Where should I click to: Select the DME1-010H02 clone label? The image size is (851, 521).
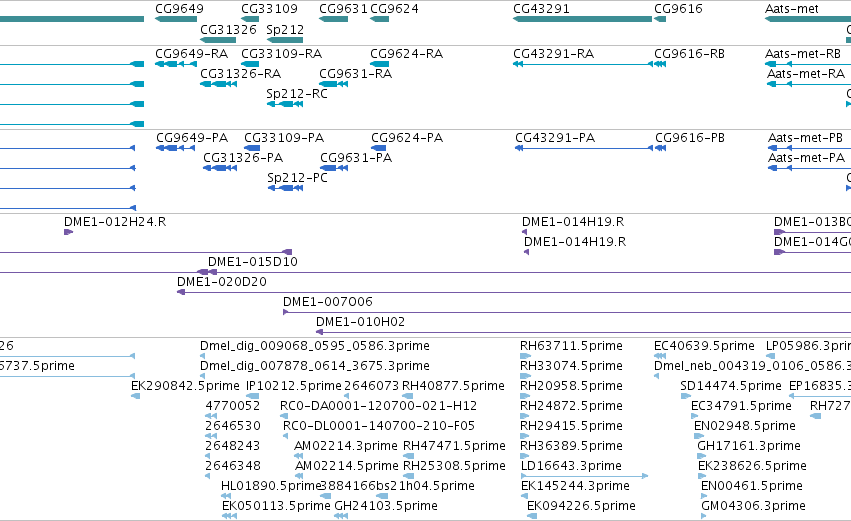360,322
